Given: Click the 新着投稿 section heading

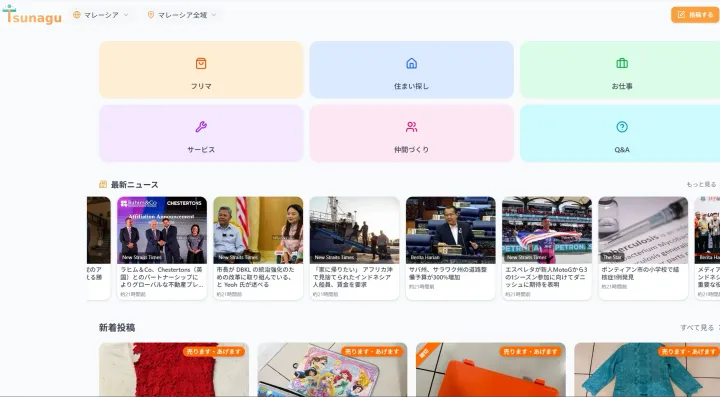Looking at the screenshot, I should pos(117,328).
